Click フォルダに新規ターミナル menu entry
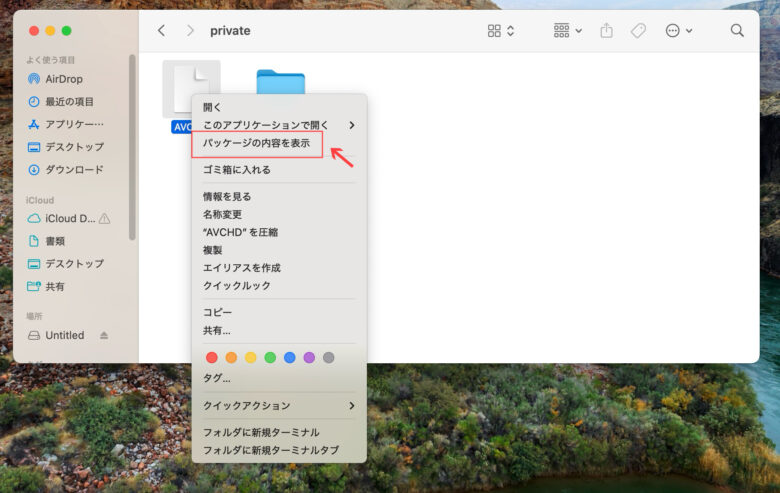 (x=261, y=432)
